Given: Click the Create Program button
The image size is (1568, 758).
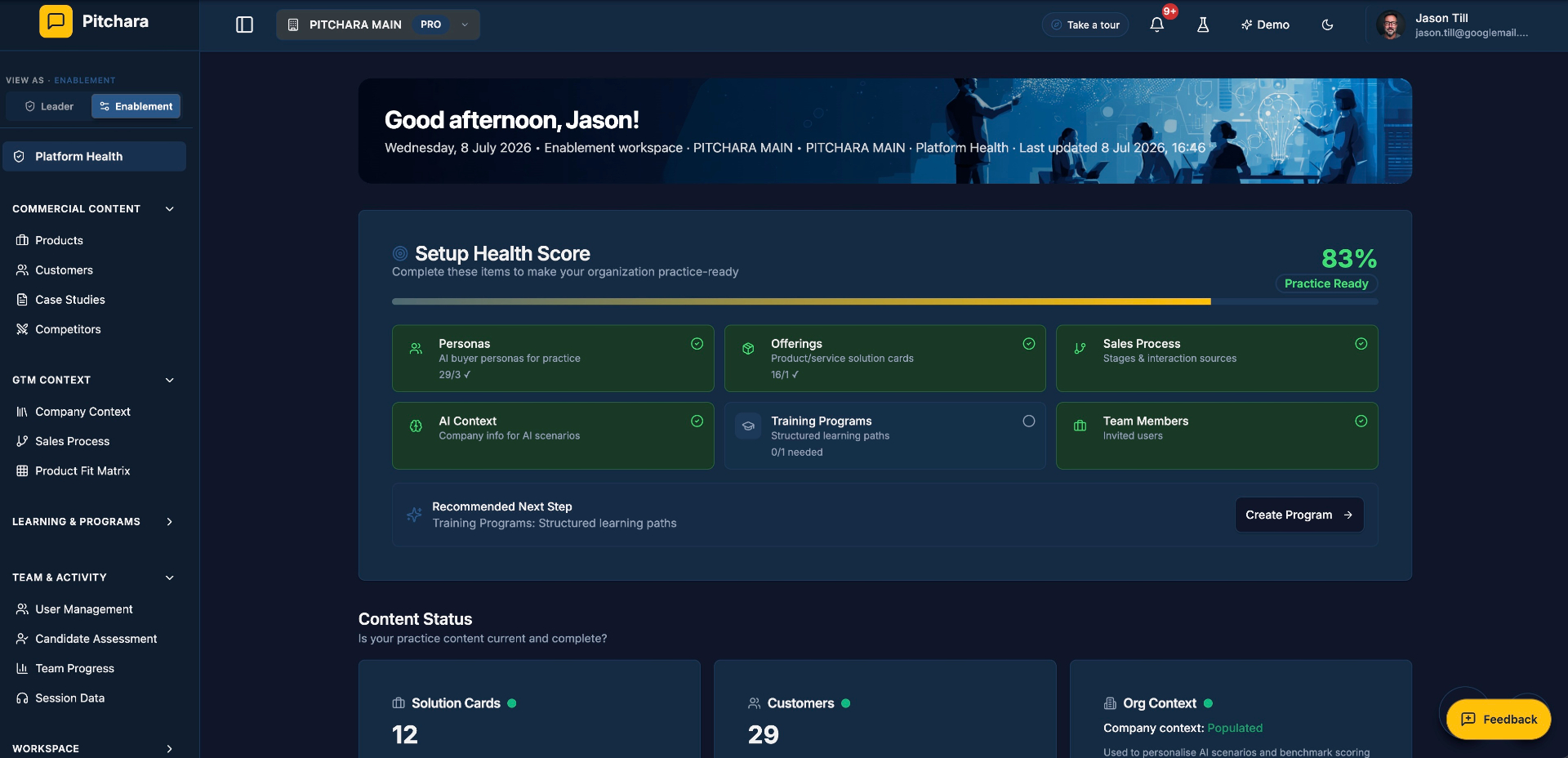Looking at the screenshot, I should 1299,515.
